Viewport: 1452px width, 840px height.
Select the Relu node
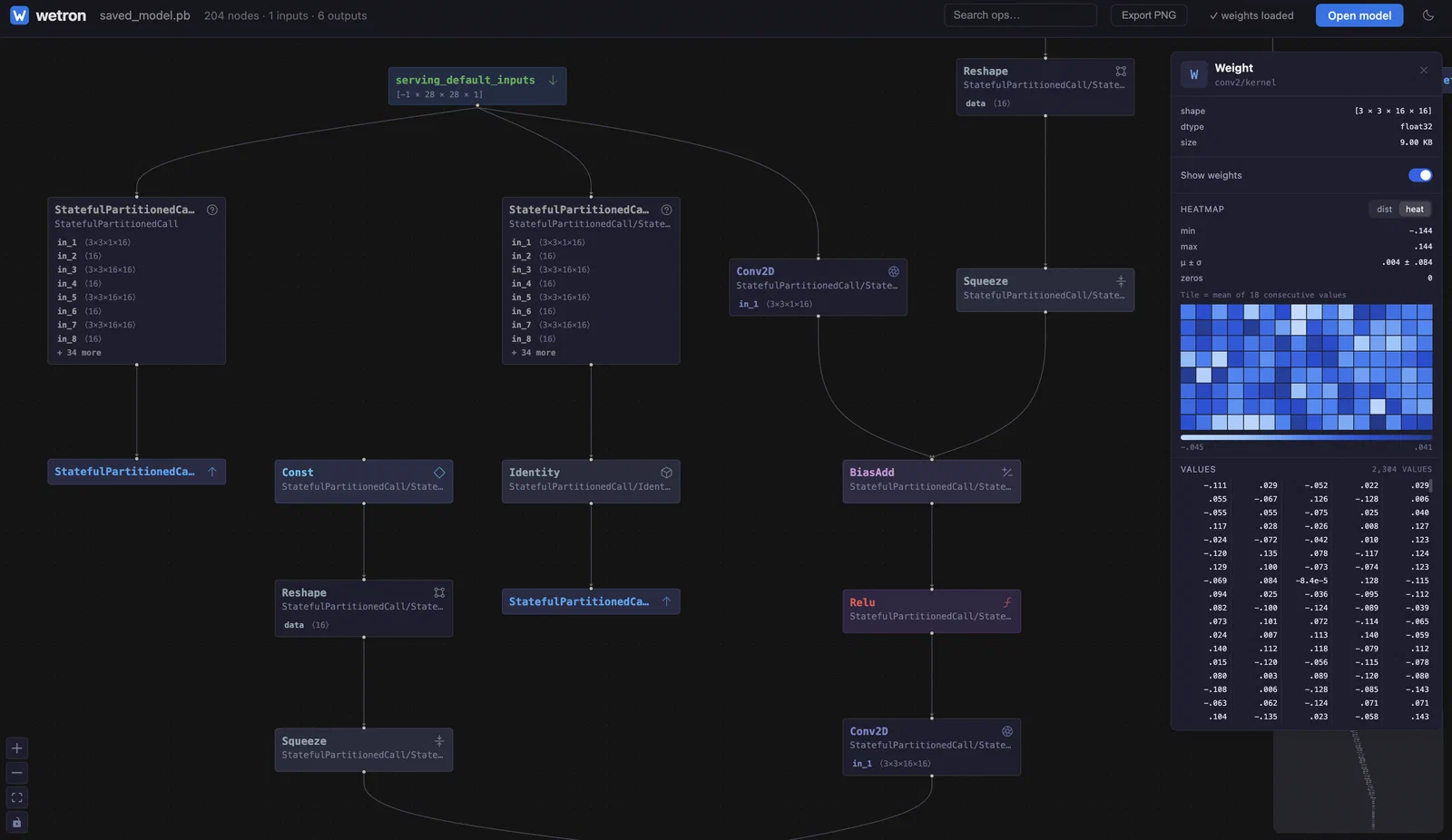point(932,610)
